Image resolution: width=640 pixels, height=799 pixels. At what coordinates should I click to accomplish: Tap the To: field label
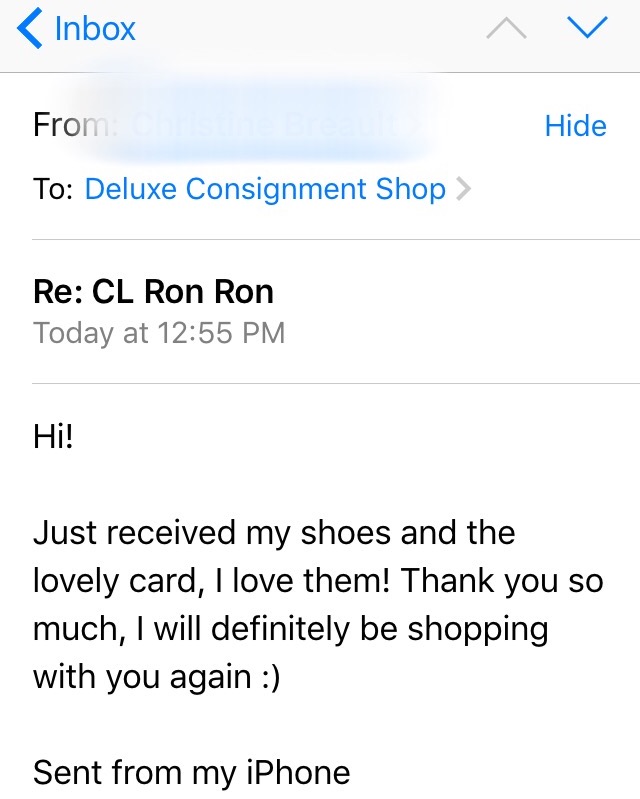(52, 189)
